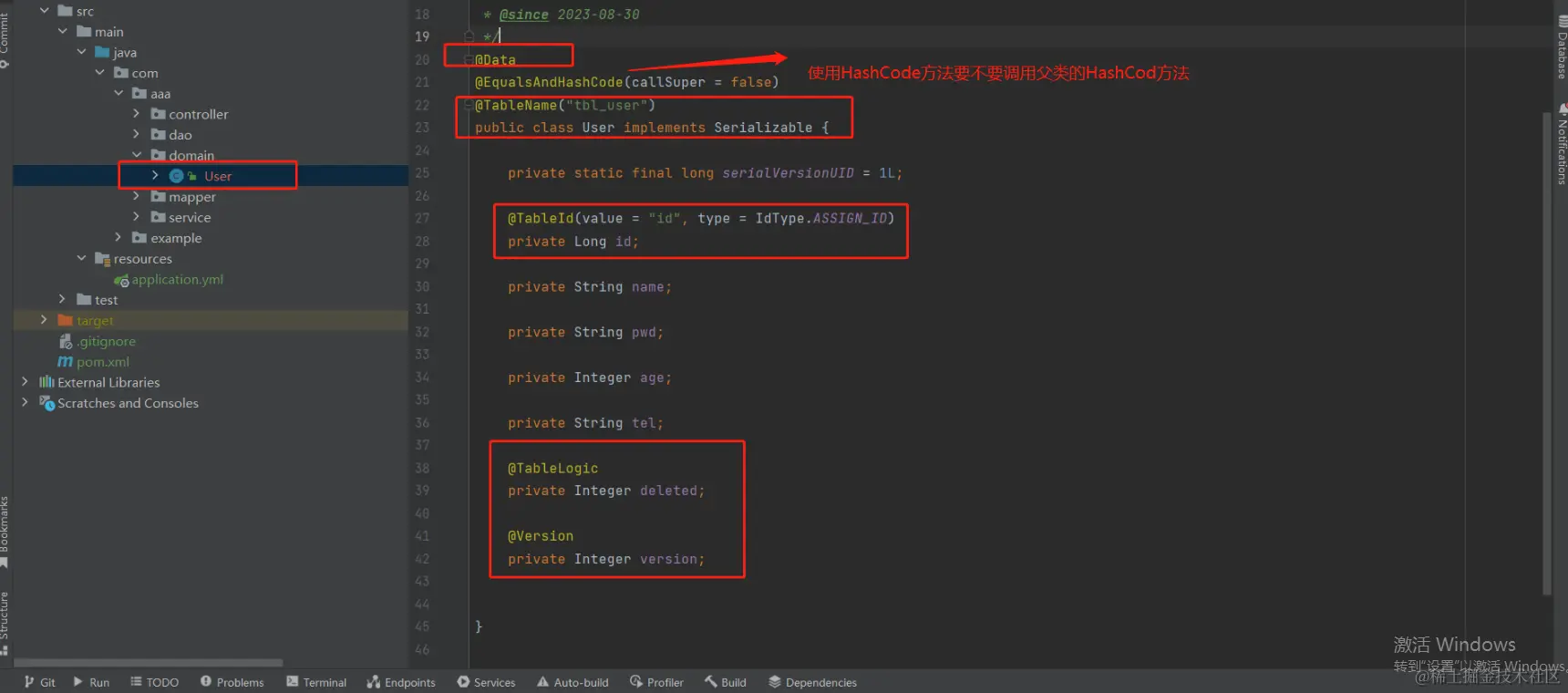Click the serialVersionUID field

coord(788,173)
